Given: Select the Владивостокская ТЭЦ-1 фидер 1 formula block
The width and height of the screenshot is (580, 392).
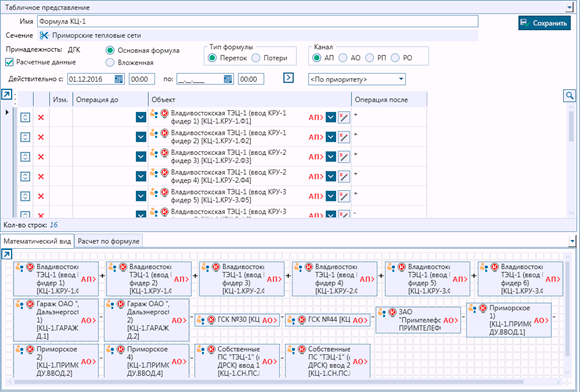Looking at the screenshot, I should [56, 279].
